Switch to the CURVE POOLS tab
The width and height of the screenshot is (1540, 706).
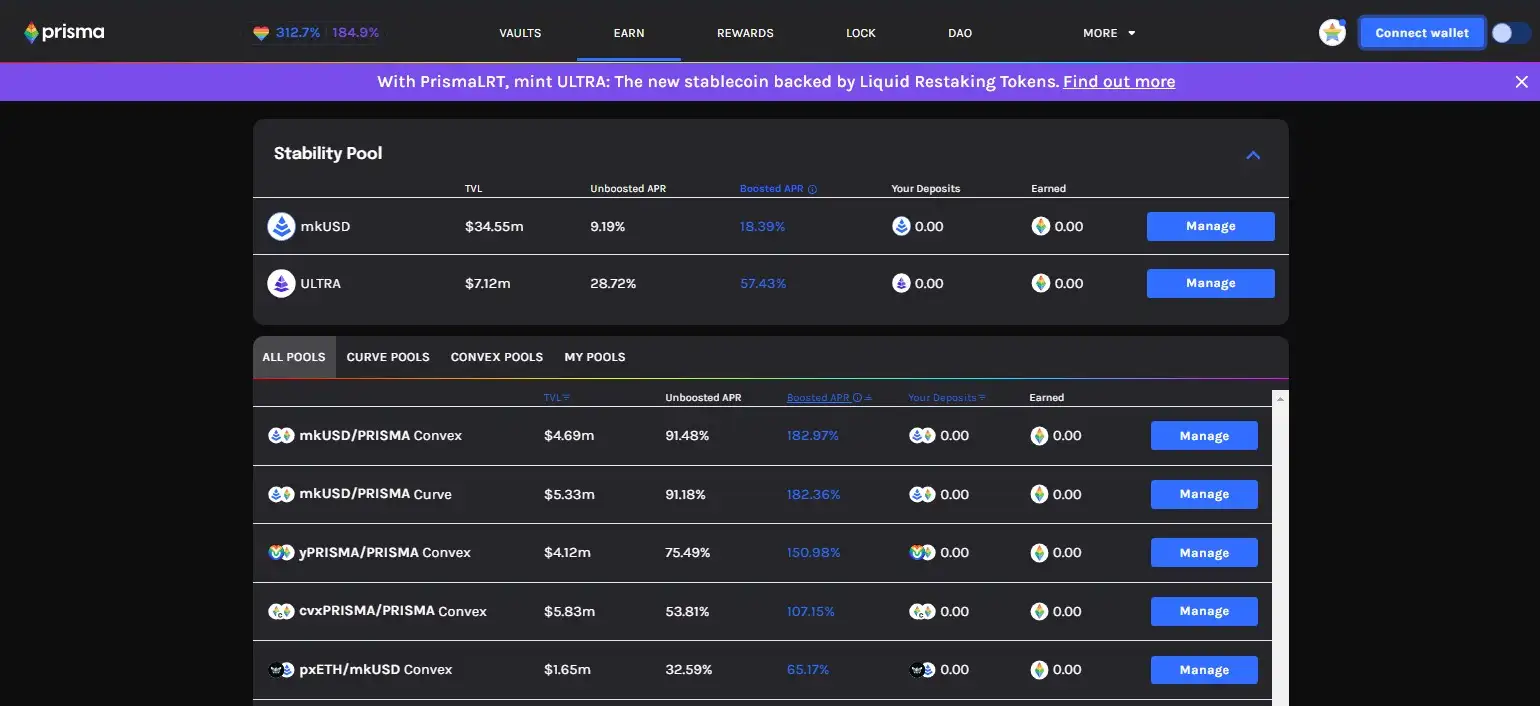coord(388,357)
